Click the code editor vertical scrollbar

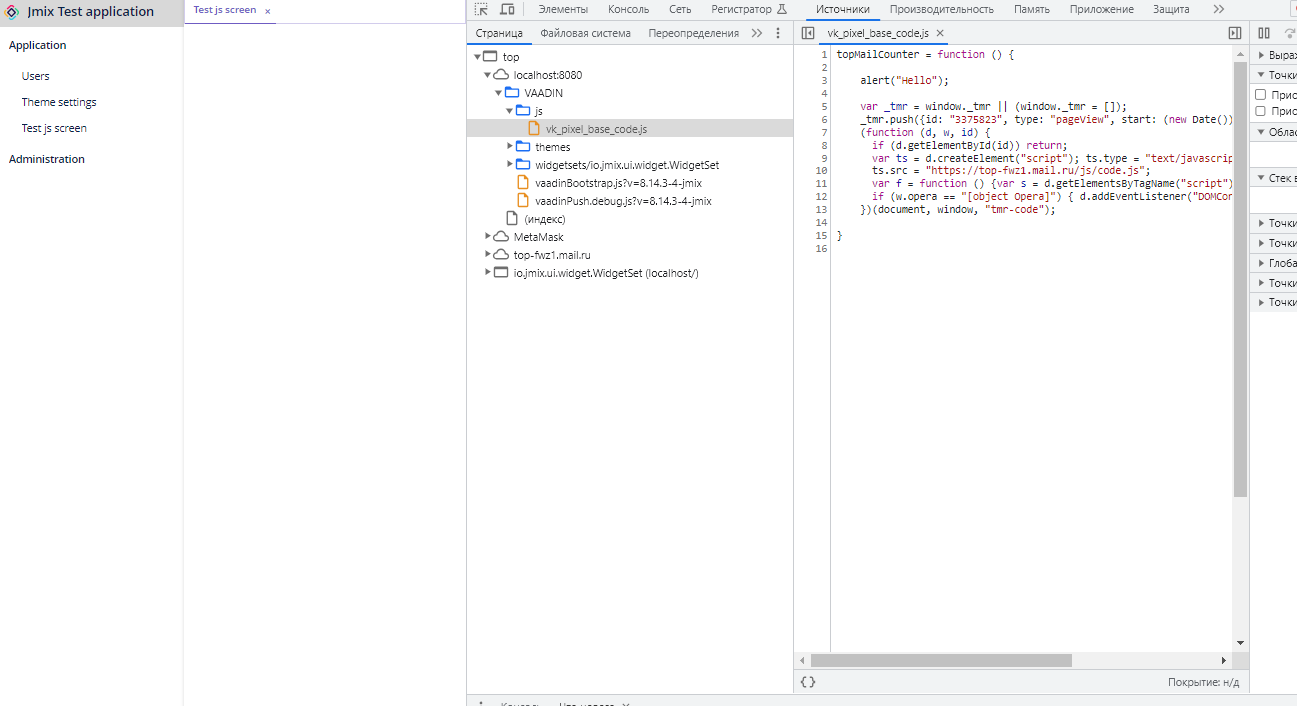[1240, 277]
